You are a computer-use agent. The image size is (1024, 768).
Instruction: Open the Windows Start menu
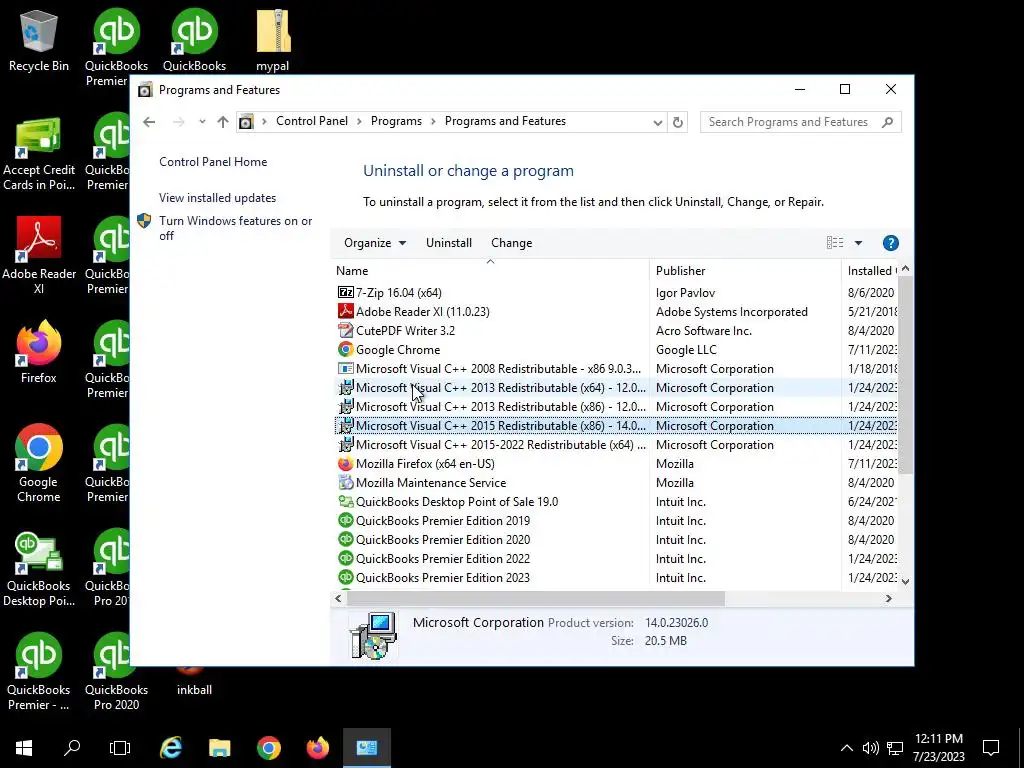coord(24,748)
